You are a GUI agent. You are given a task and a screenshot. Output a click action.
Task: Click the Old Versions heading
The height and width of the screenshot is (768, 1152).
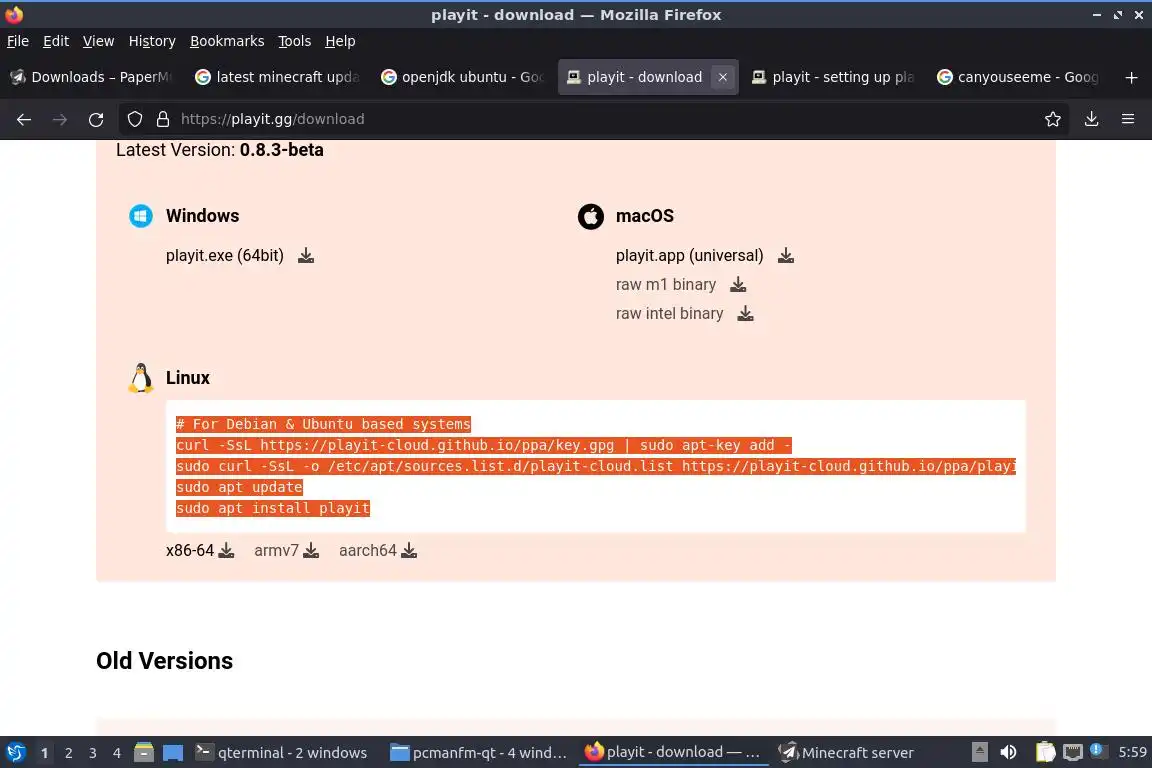pos(165,661)
